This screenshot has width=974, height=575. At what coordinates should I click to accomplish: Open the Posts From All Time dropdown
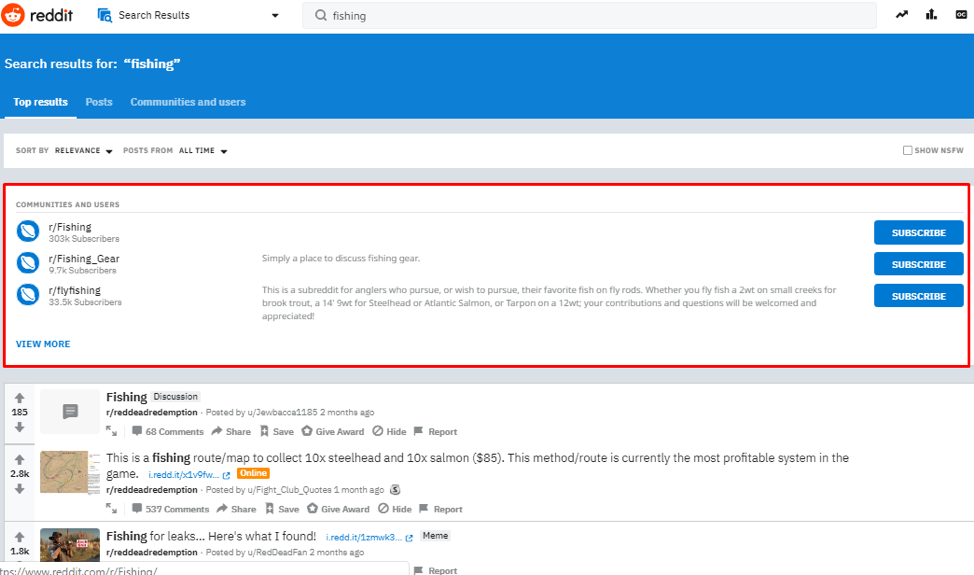203,151
